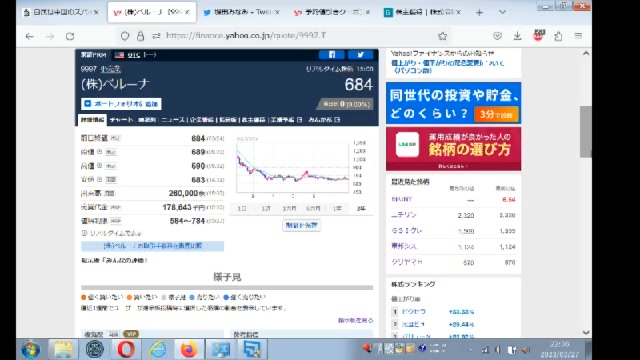Open a new browser tab with plus

click(479, 13)
